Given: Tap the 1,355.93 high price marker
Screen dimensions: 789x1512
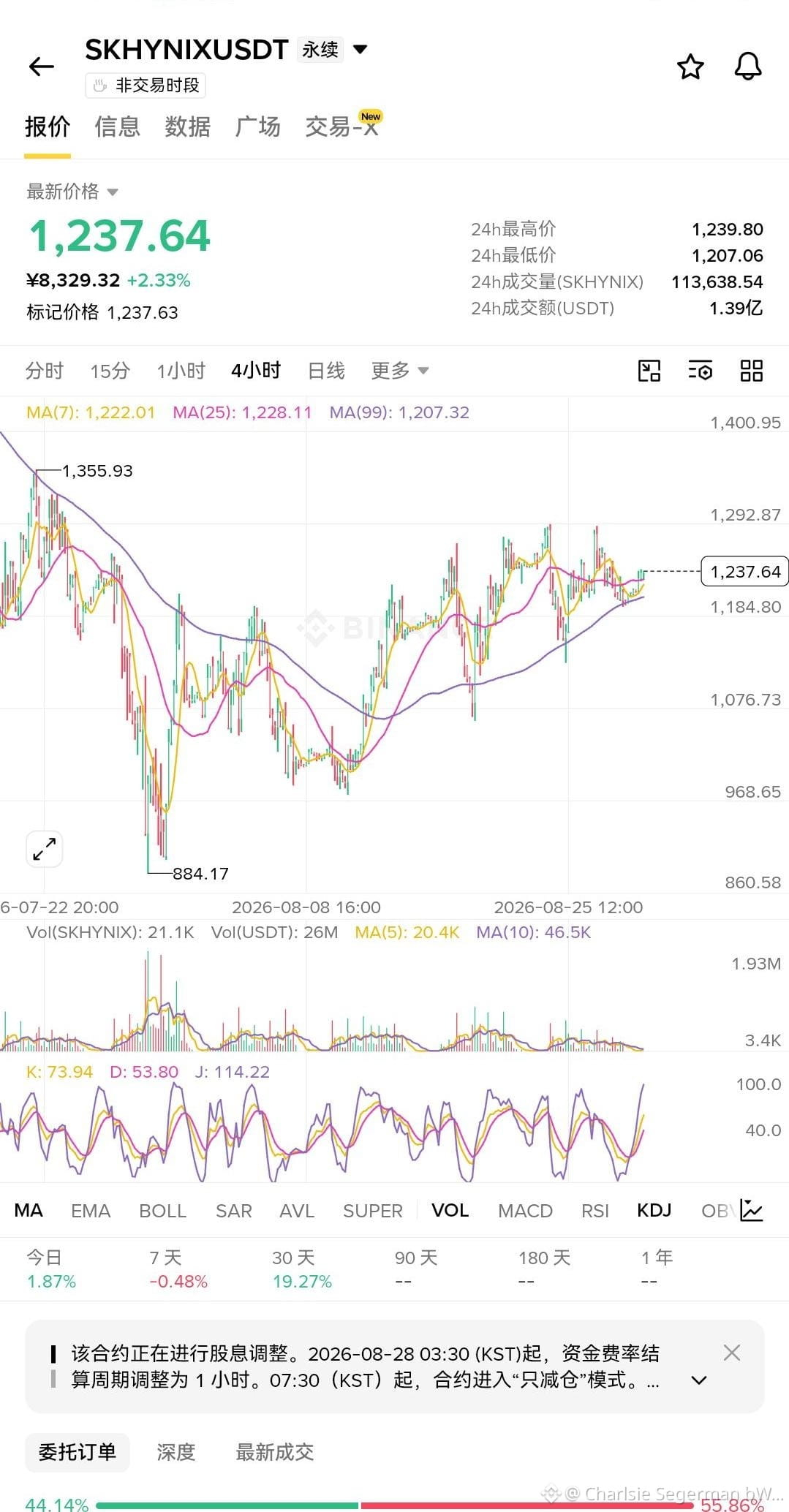Looking at the screenshot, I should click(97, 471).
